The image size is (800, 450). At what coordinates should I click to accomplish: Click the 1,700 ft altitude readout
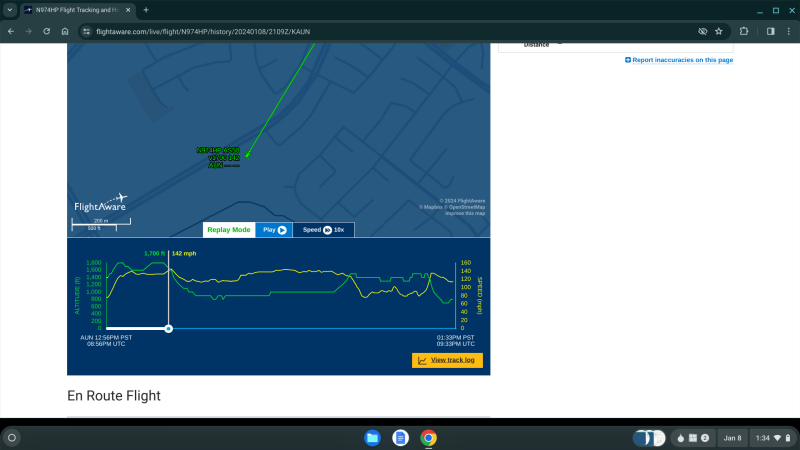pyautogui.click(x=155, y=254)
